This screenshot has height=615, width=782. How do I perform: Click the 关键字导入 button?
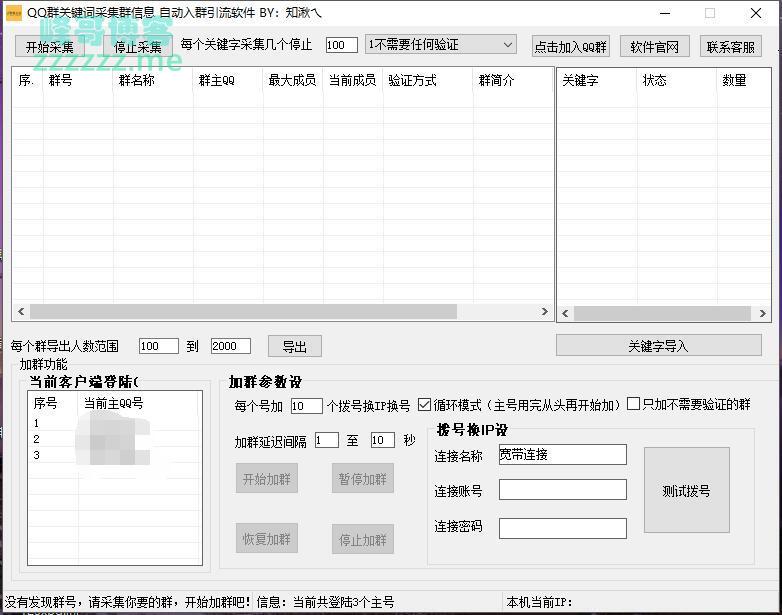(658, 346)
